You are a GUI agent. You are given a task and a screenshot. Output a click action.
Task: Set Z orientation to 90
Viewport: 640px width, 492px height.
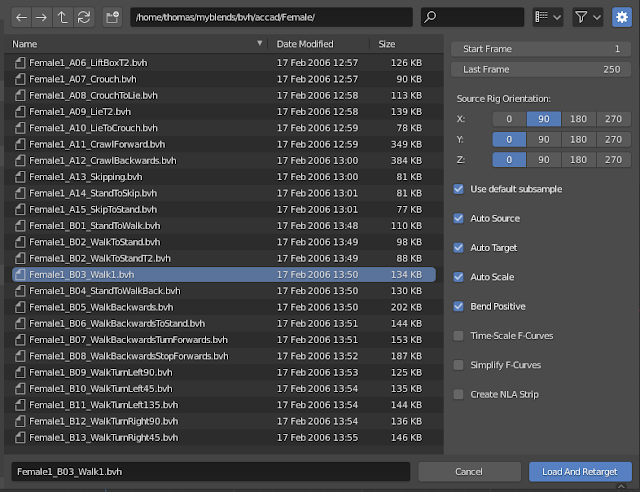[544, 160]
